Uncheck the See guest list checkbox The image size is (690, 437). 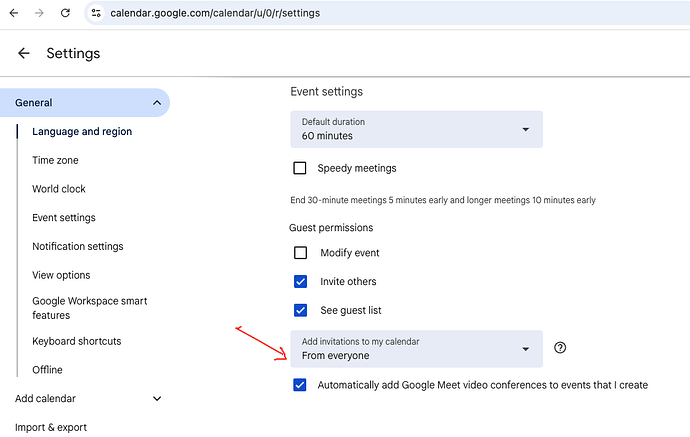point(300,310)
